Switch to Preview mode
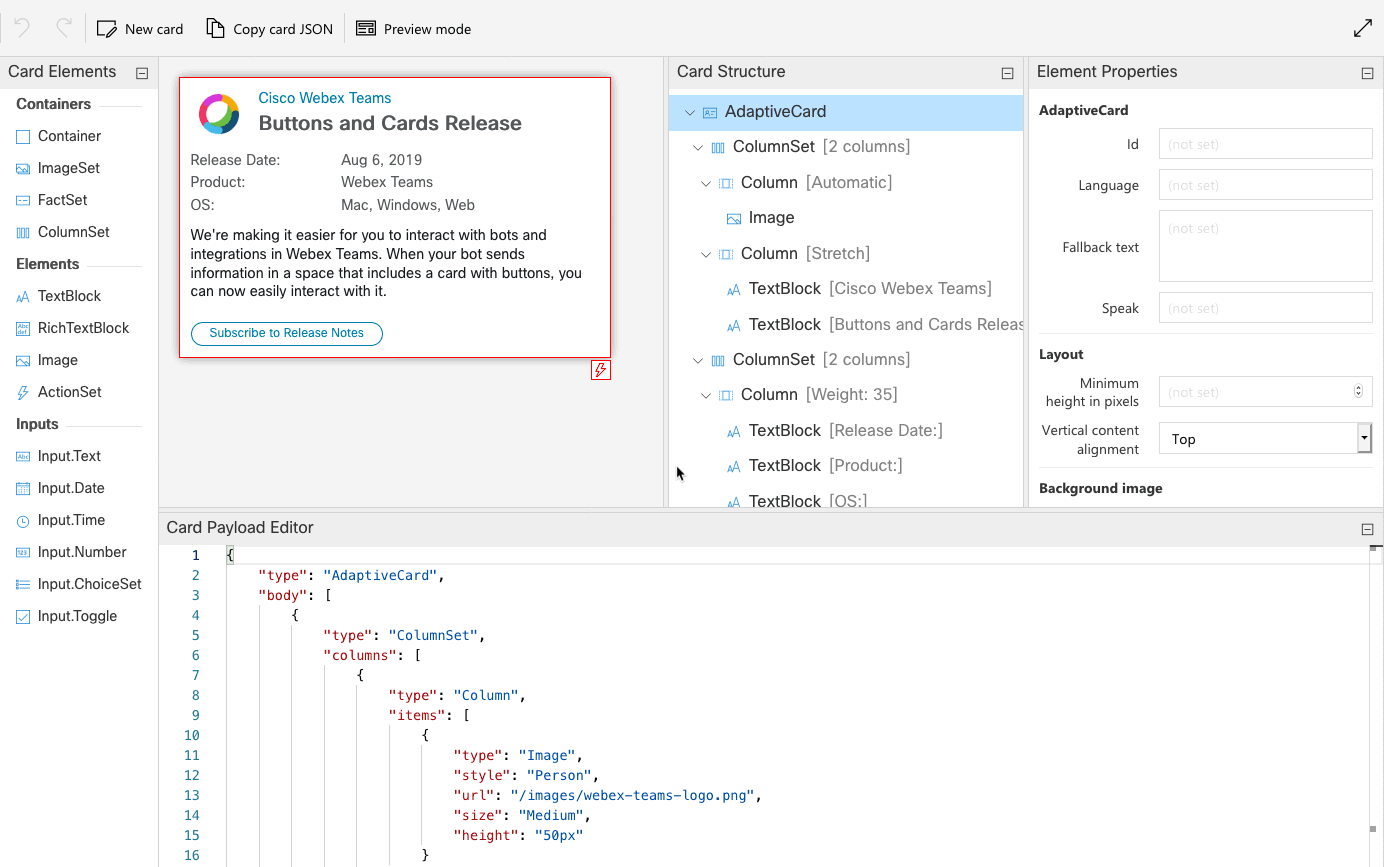This screenshot has width=1384, height=867. tap(414, 29)
